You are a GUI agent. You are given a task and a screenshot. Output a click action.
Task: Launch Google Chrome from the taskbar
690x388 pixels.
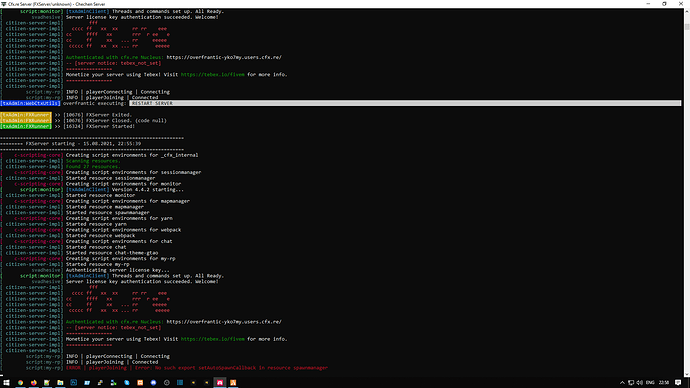coord(20,383)
